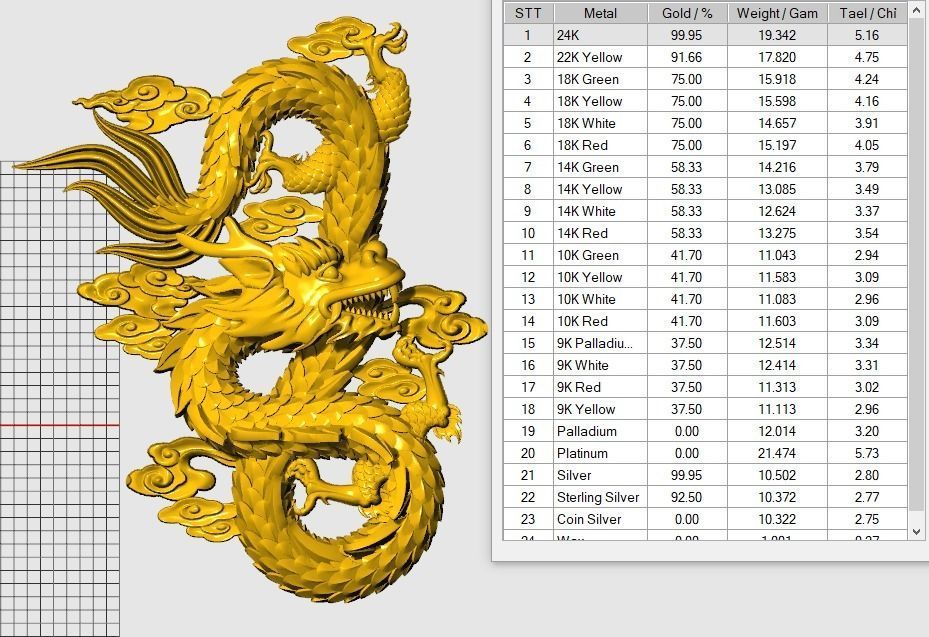
Task: Select the 9K White row
Action: [x=706, y=365]
